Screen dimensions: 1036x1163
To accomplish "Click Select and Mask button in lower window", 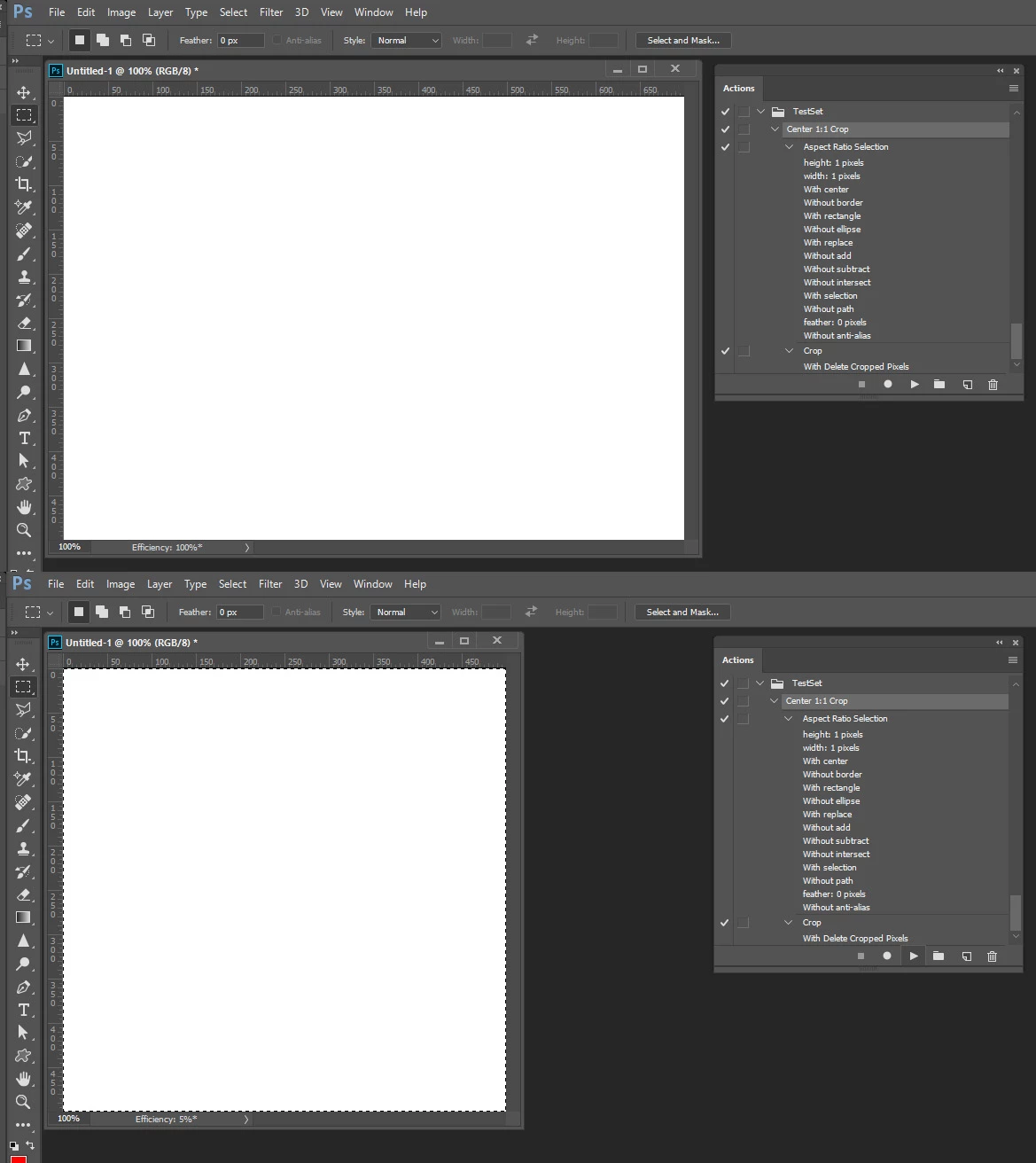I will coord(682,613).
